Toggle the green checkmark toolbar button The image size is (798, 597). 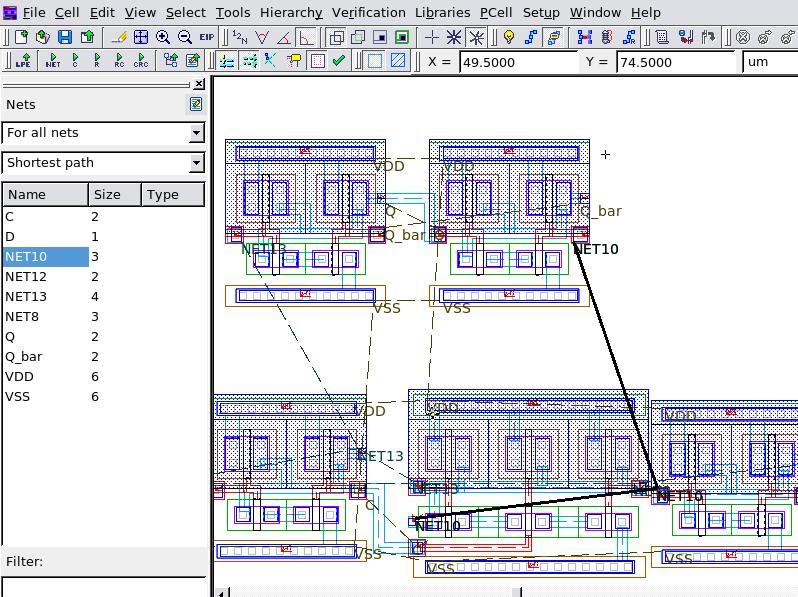coord(339,61)
